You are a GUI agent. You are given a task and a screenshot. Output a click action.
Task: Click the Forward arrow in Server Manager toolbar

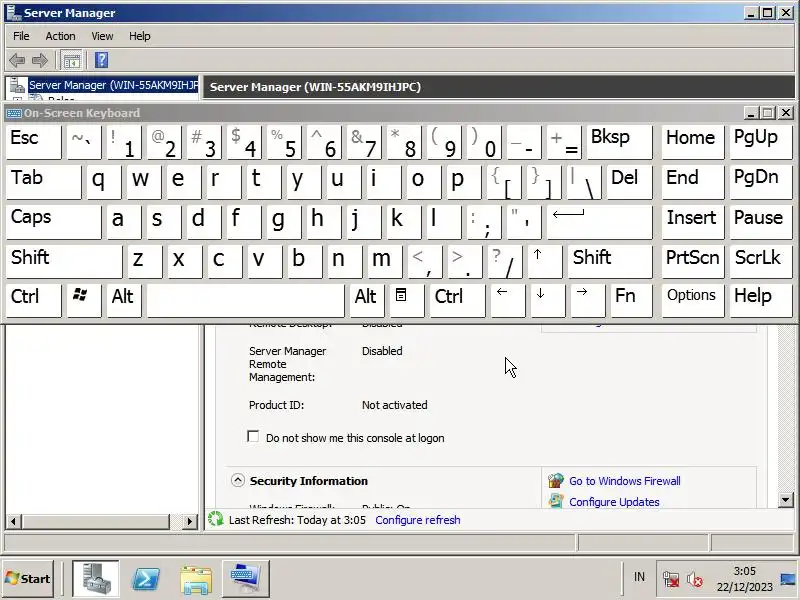40,60
